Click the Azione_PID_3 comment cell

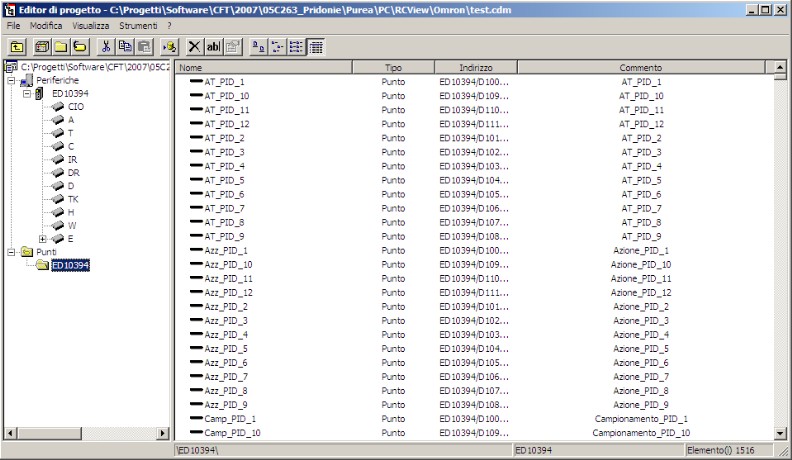point(641,321)
